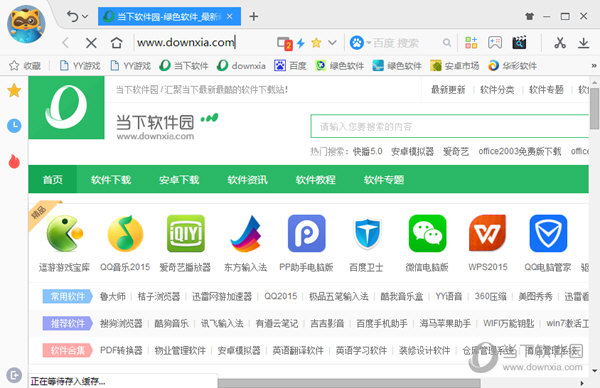Image resolution: width=600 pixels, height=388 pixels.
Task: Click the raccoon avatar profile icon
Action: (x=26, y=24)
